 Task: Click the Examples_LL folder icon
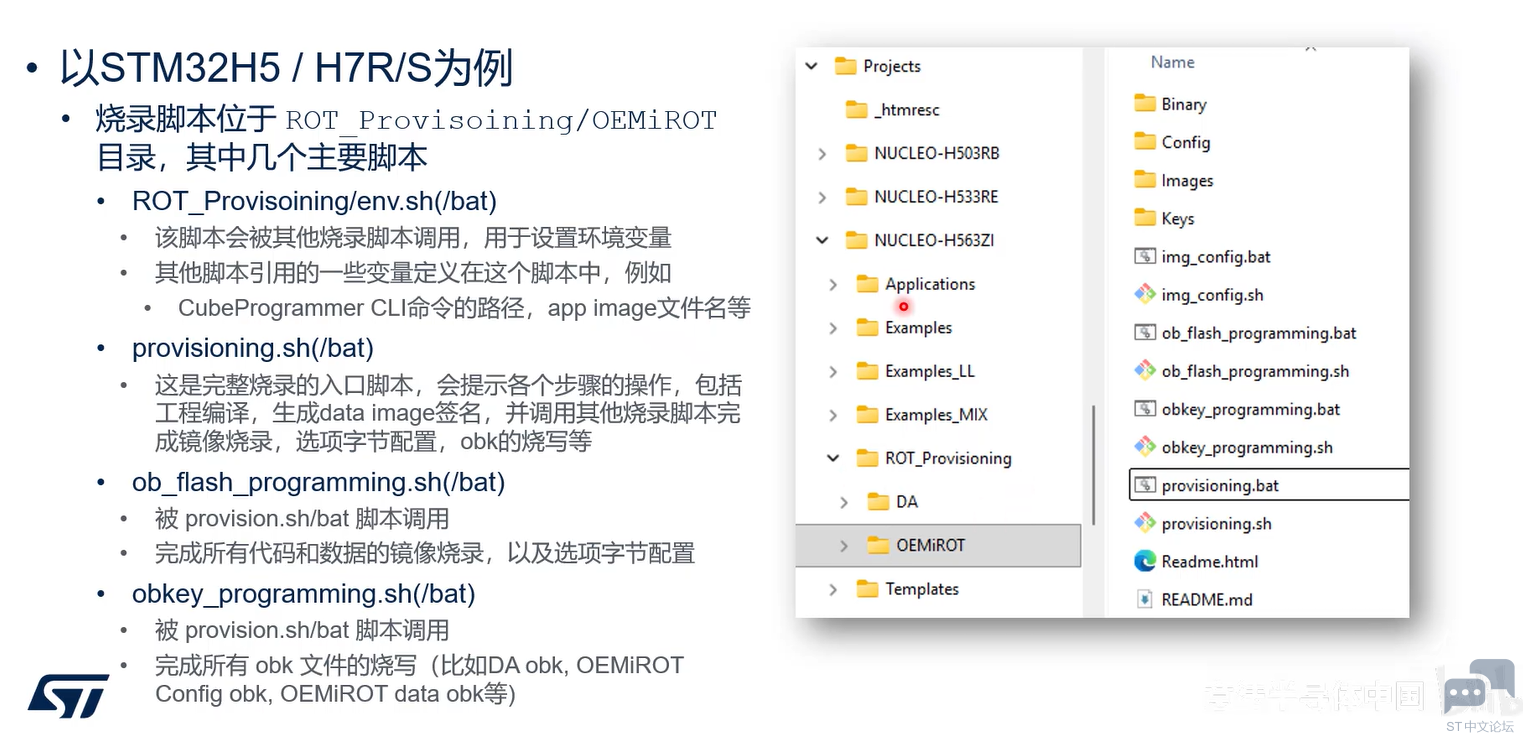867,371
